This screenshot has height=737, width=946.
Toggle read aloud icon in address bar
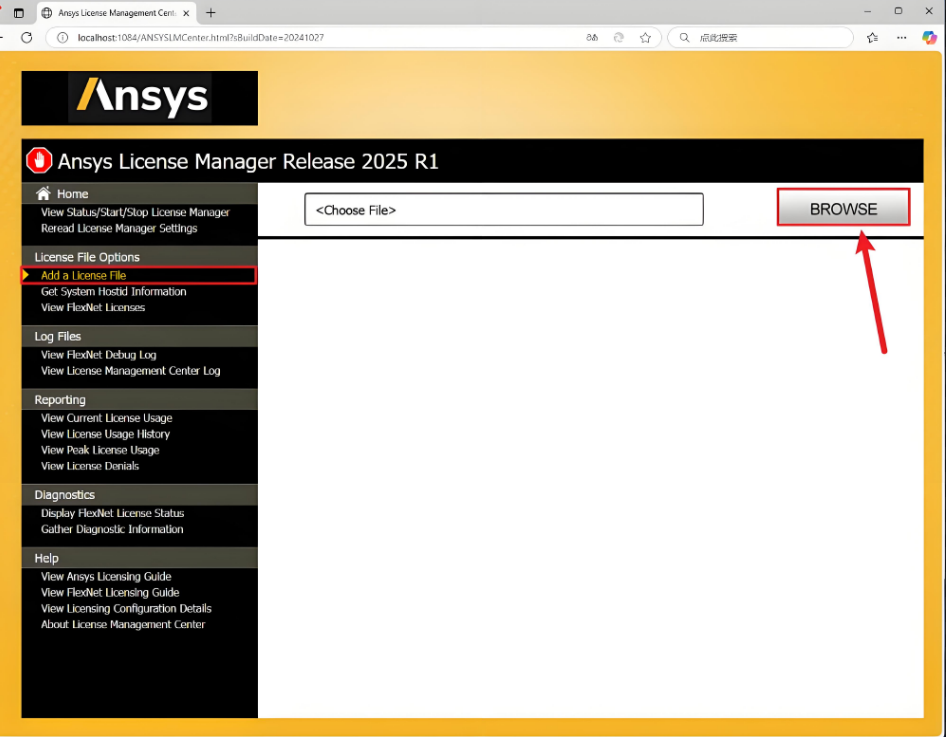click(592, 37)
